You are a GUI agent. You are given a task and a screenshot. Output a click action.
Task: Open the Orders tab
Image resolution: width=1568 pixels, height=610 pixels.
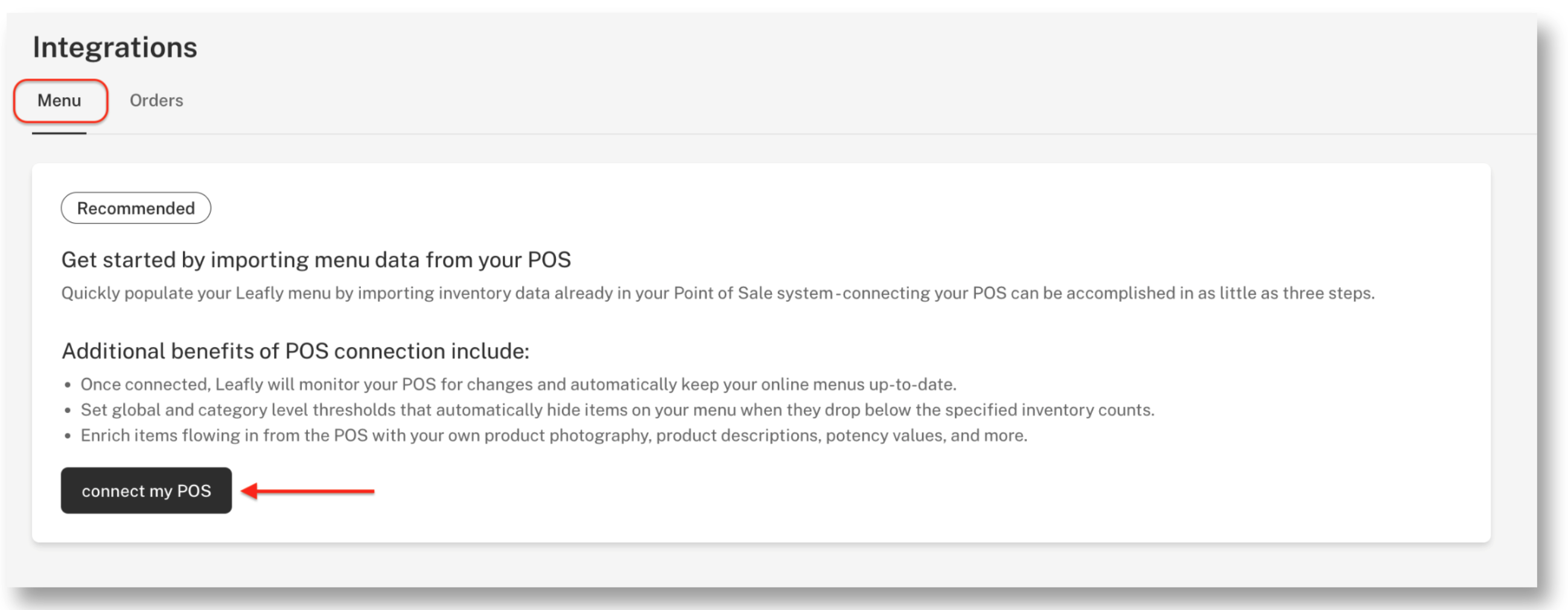(156, 100)
